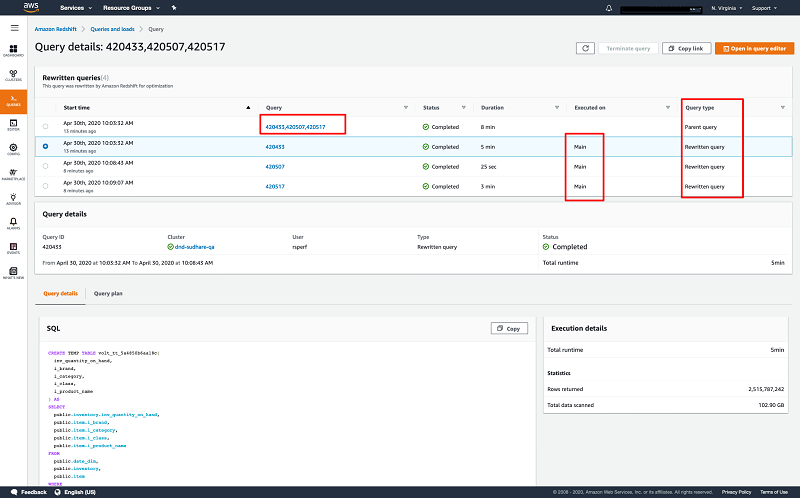Select the parent query row radio button
This screenshot has width=800, height=498.
coord(45,126)
